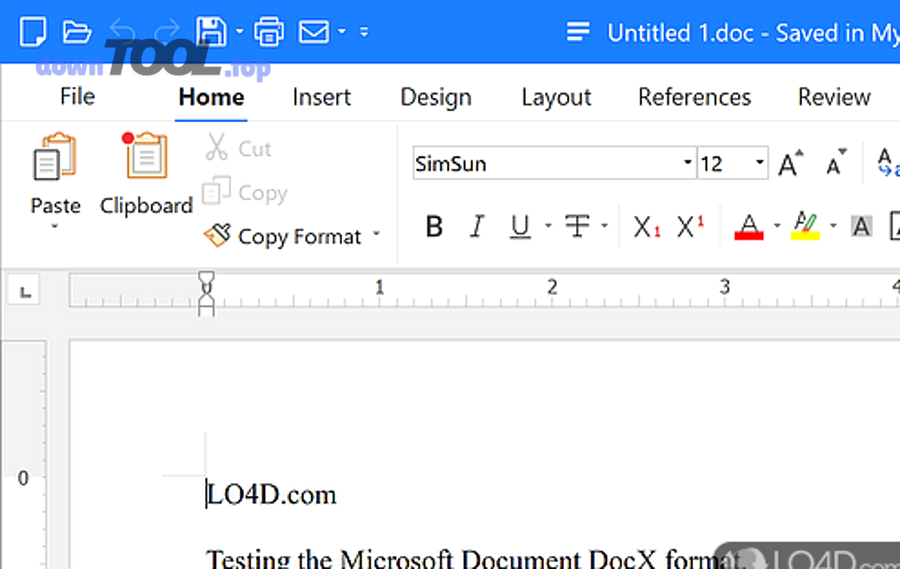Apply the red font color
Image resolution: width=900 pixels, height=569 pixels.
pos(748,226)
